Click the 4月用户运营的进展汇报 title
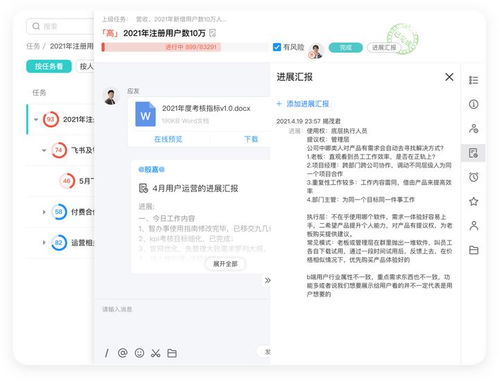The image size is (499, 381). point(195,188)
